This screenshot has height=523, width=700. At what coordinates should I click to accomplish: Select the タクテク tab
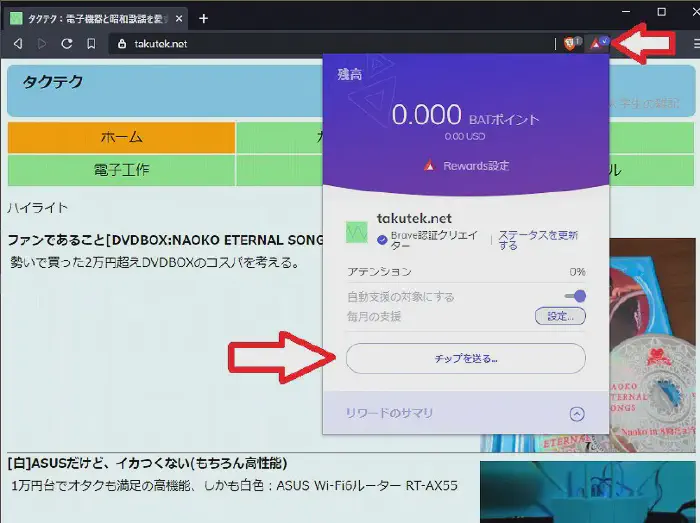click(x=96, y=19)
